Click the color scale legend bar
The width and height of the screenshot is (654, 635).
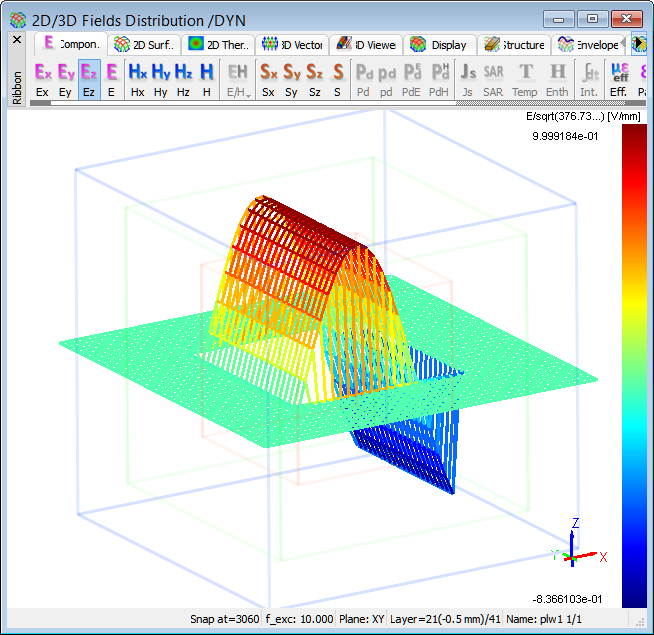[x=633, y=365]
